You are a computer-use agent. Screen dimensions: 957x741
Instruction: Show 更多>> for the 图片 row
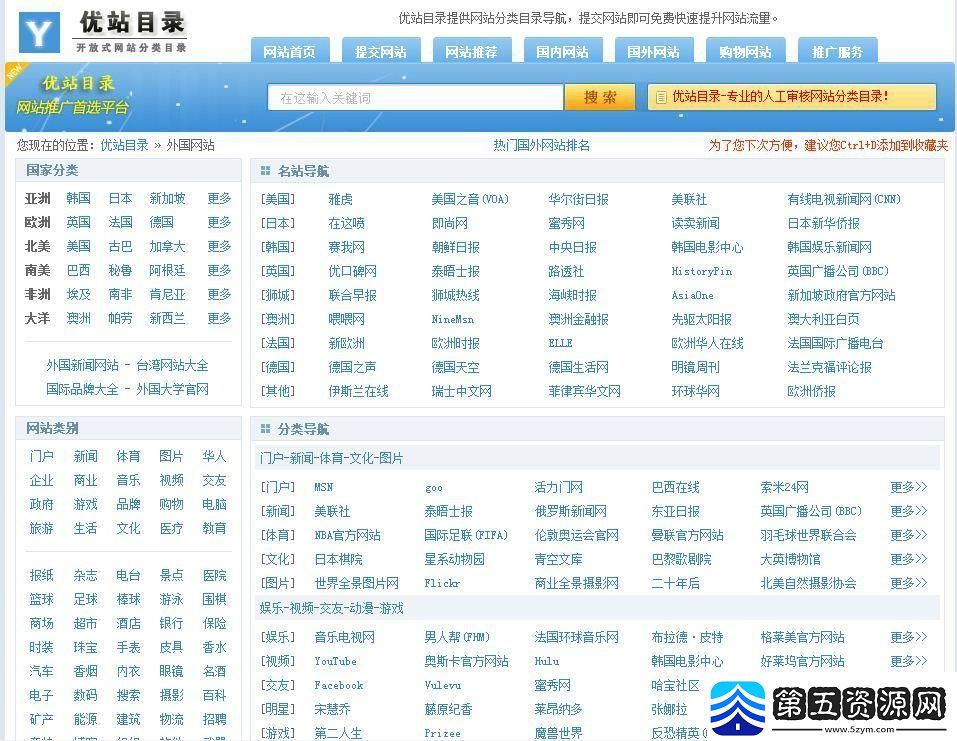908,583
